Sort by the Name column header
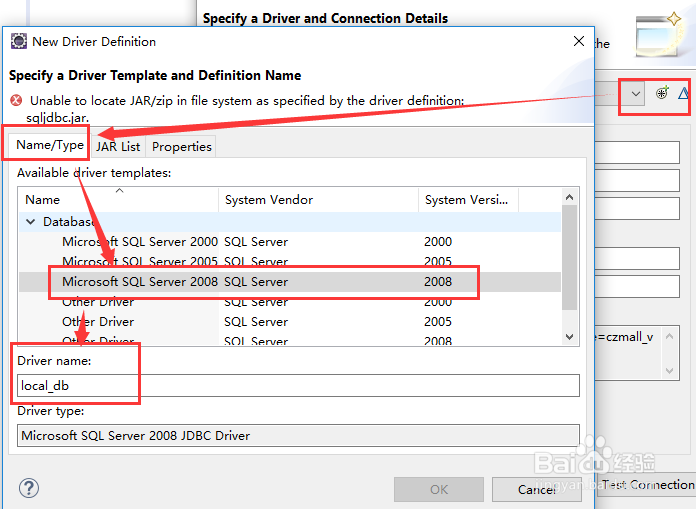 (x=118, y=200)
